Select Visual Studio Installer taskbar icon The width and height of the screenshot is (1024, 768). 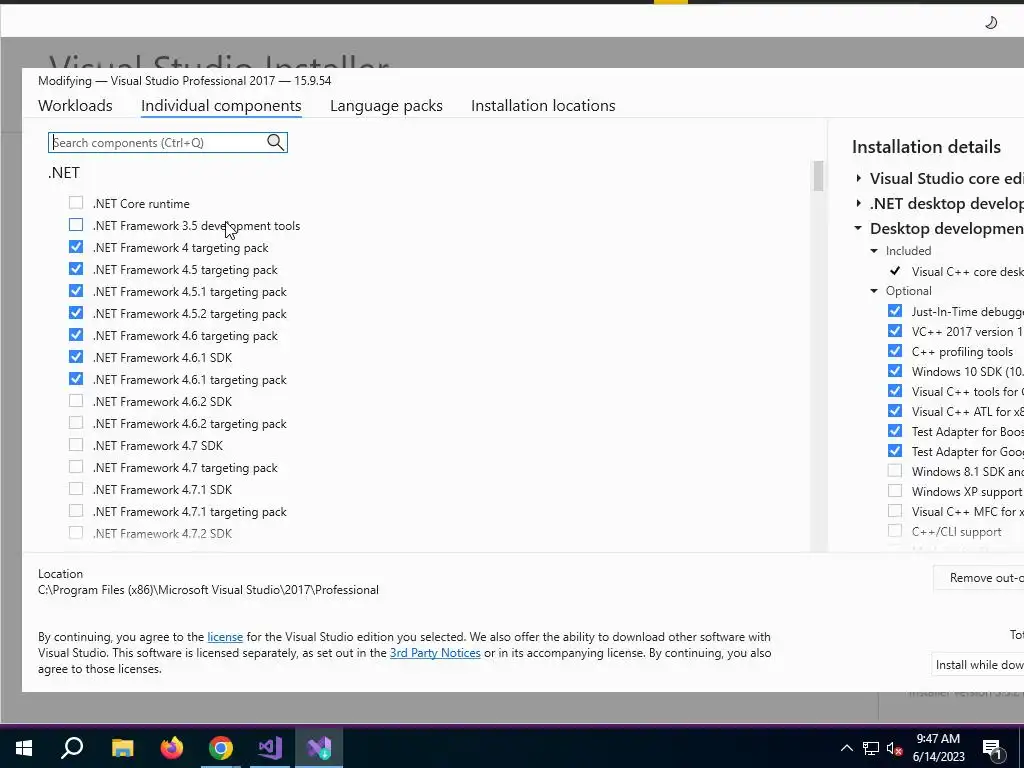[x=319, y=747]
